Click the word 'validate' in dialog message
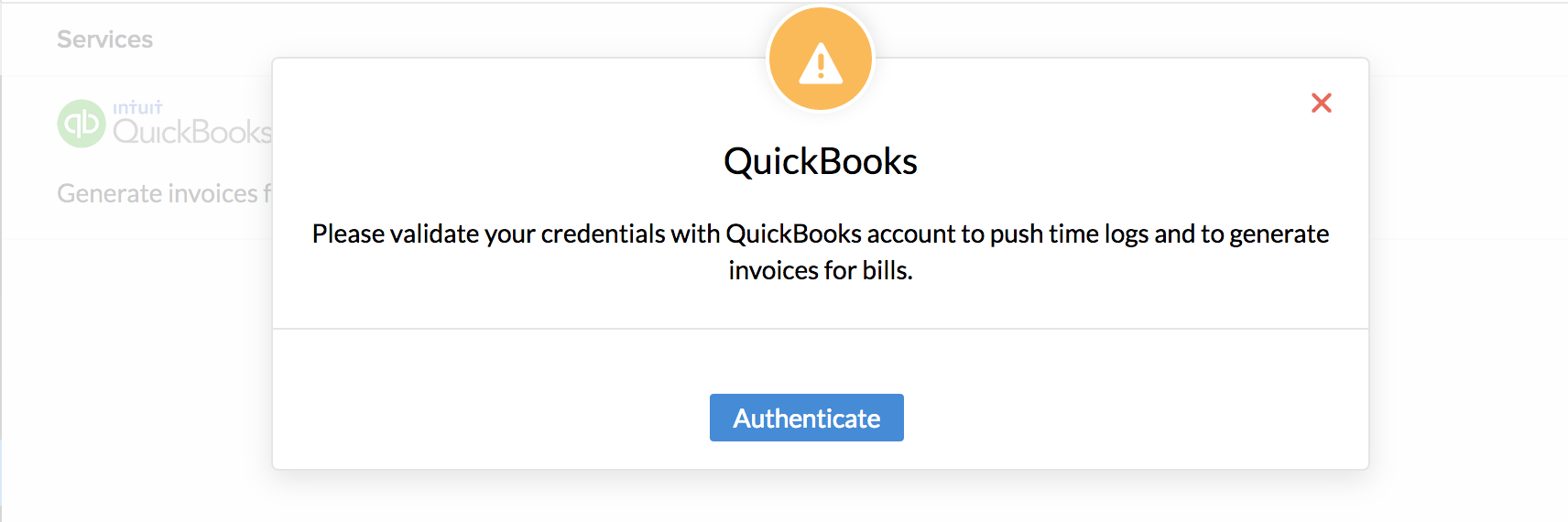 coord(434,234)
